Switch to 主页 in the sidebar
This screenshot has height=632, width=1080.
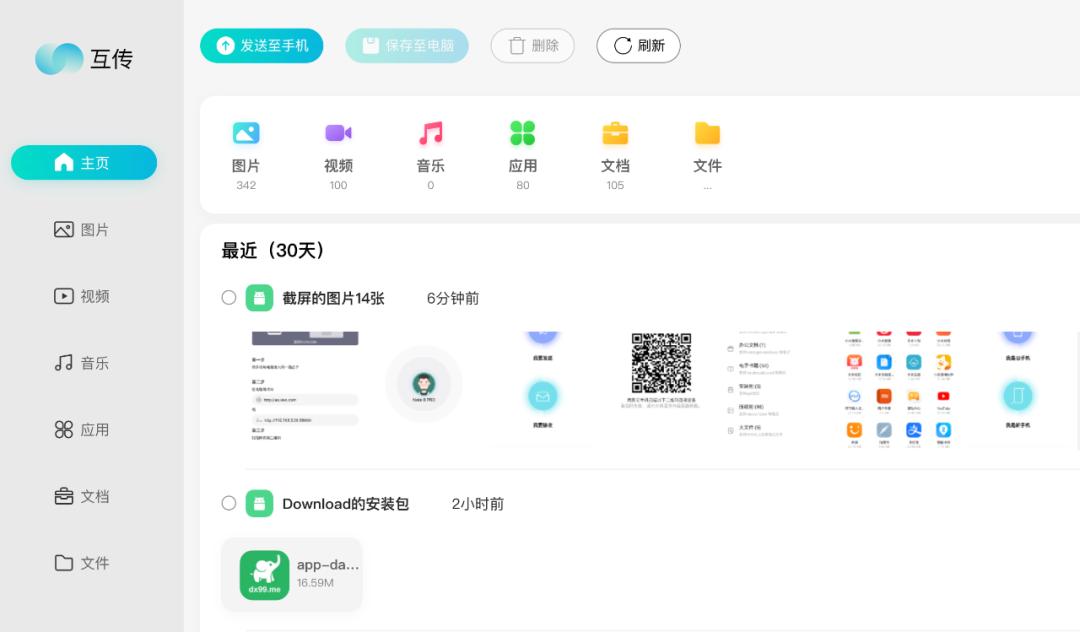pyautogui.click(x=83, y=162)
